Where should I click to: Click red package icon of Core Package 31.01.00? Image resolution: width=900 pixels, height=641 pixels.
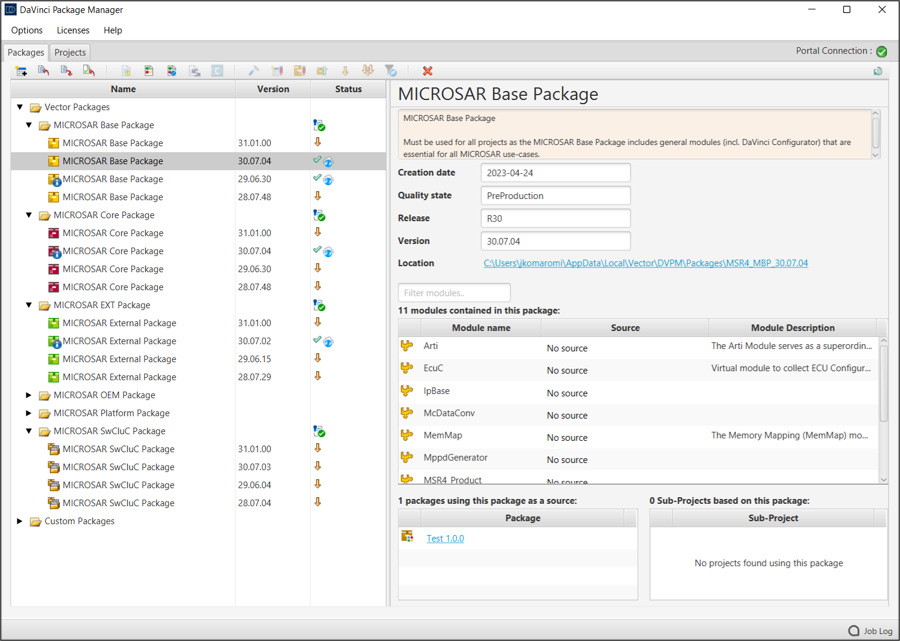coord(53,233)
